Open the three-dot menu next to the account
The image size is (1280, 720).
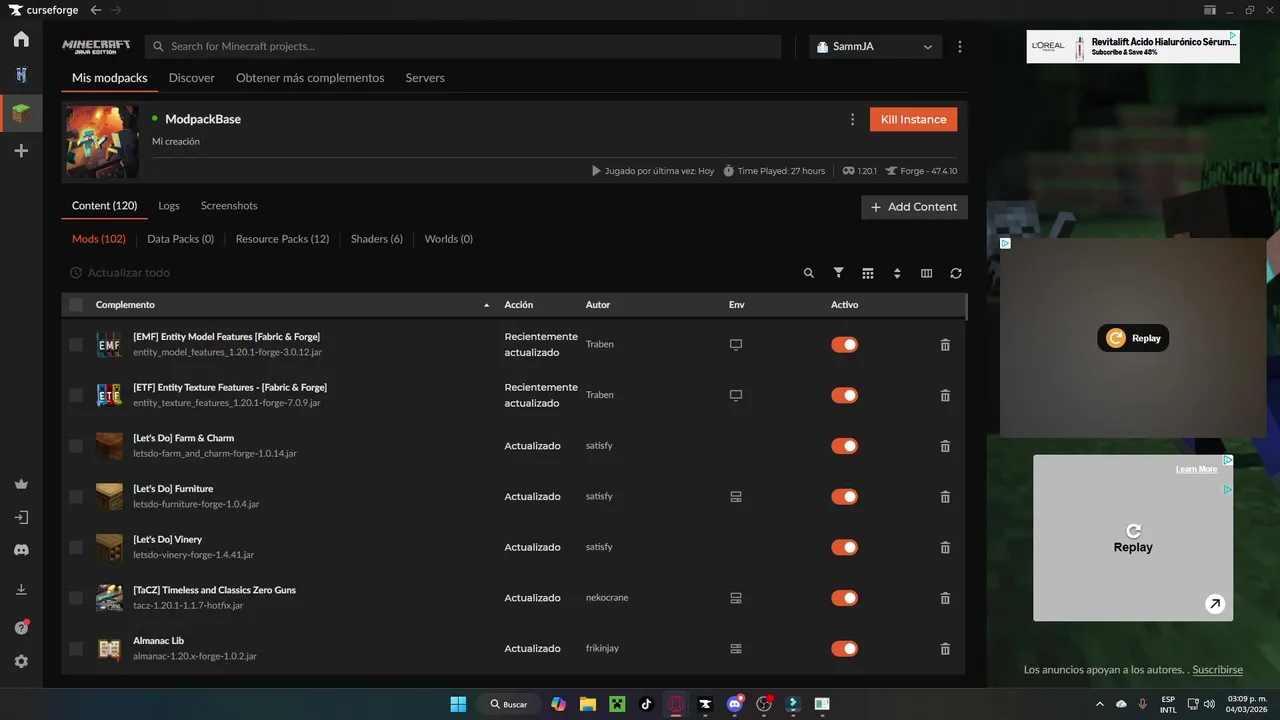click(x=960, y=47)
